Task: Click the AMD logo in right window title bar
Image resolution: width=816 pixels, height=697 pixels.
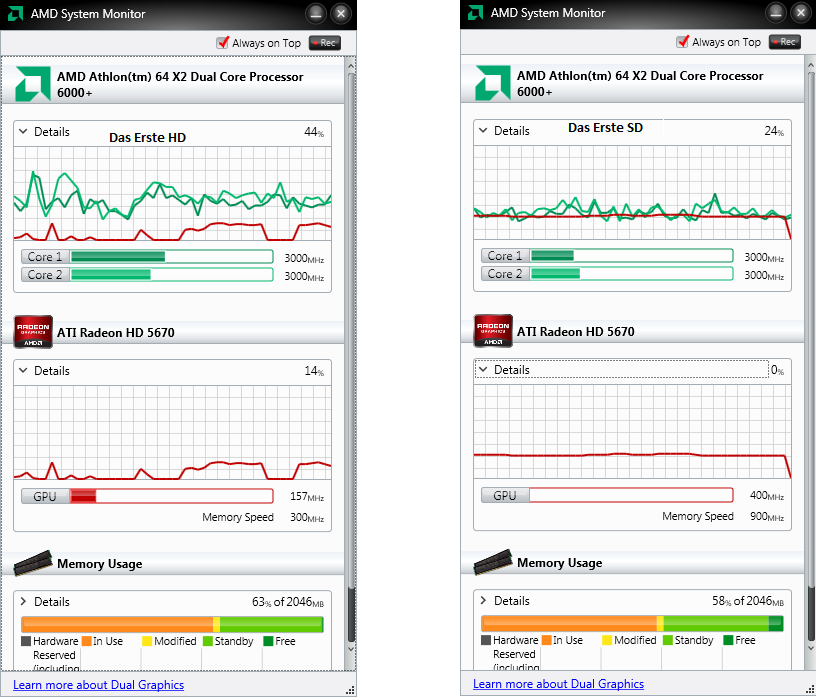Action: (x=475, y=12)
